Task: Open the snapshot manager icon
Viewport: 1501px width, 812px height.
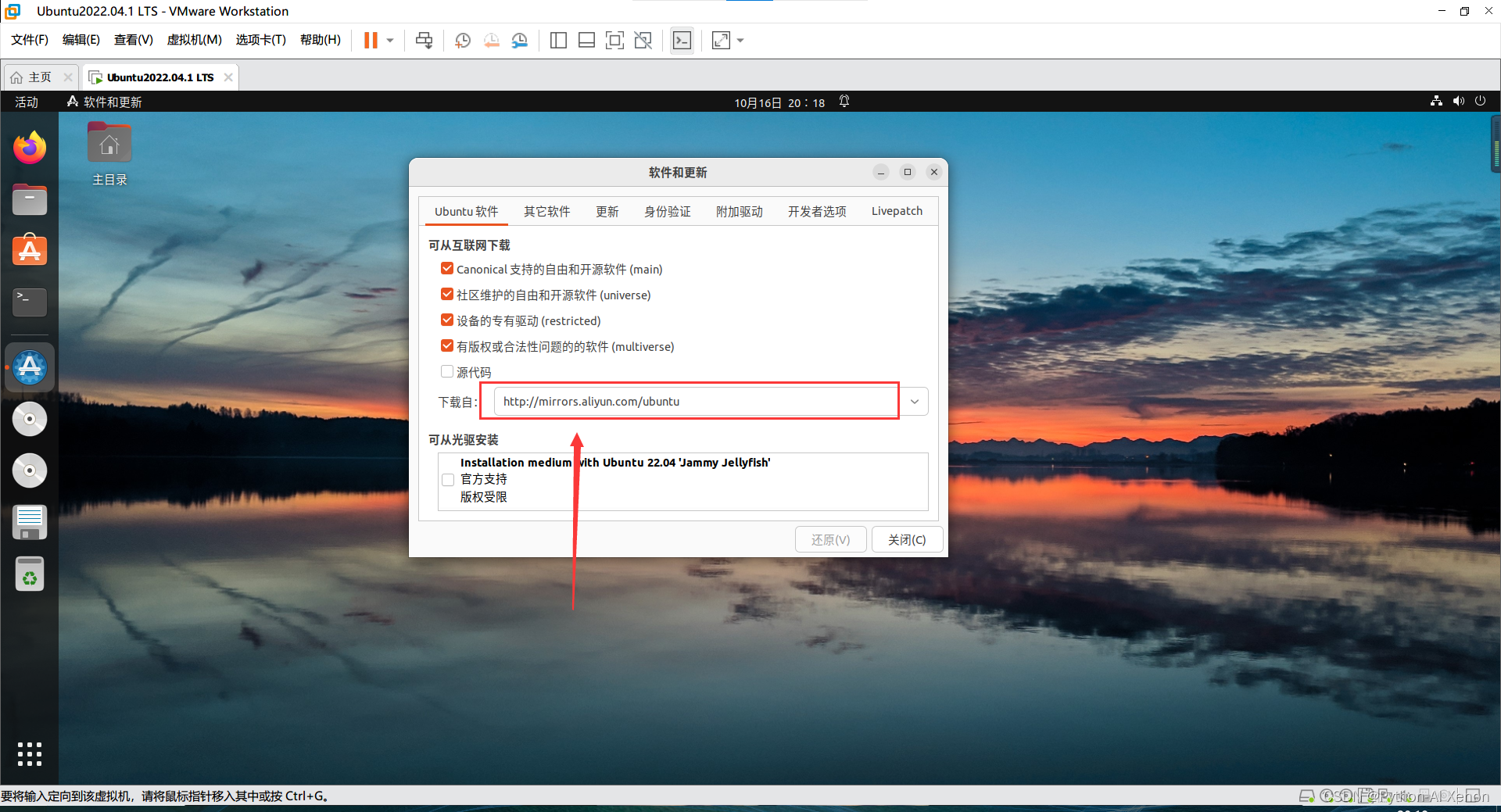Action: tap(520, 41)
